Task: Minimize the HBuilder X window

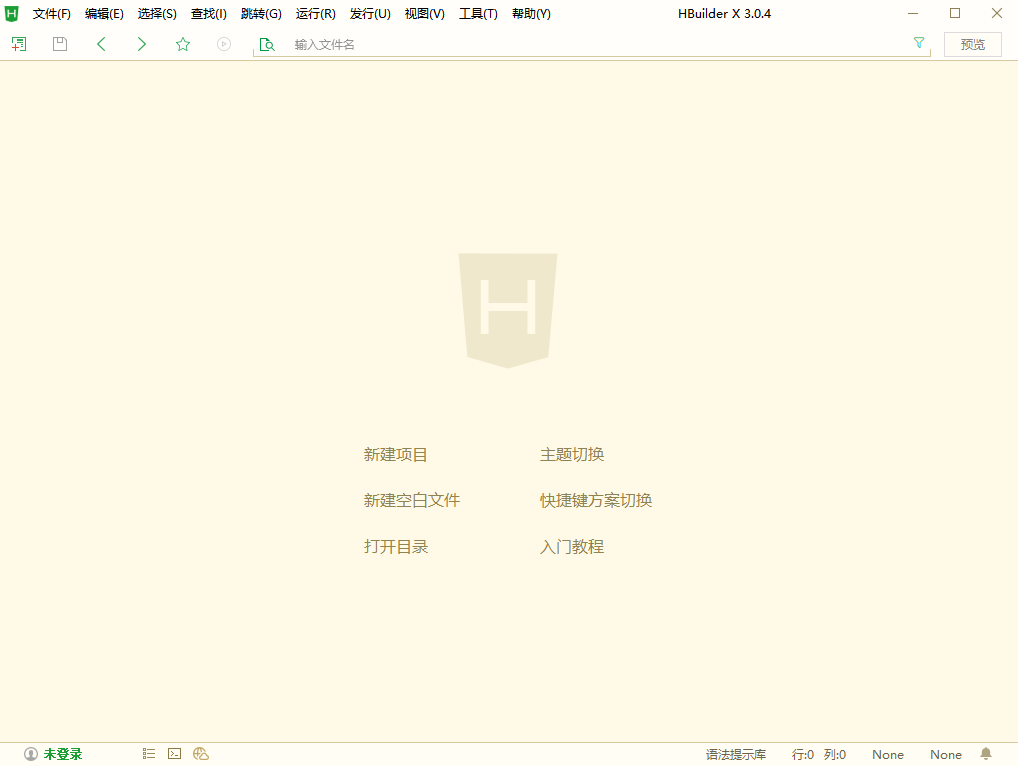Action: click(x=913, y=14)
